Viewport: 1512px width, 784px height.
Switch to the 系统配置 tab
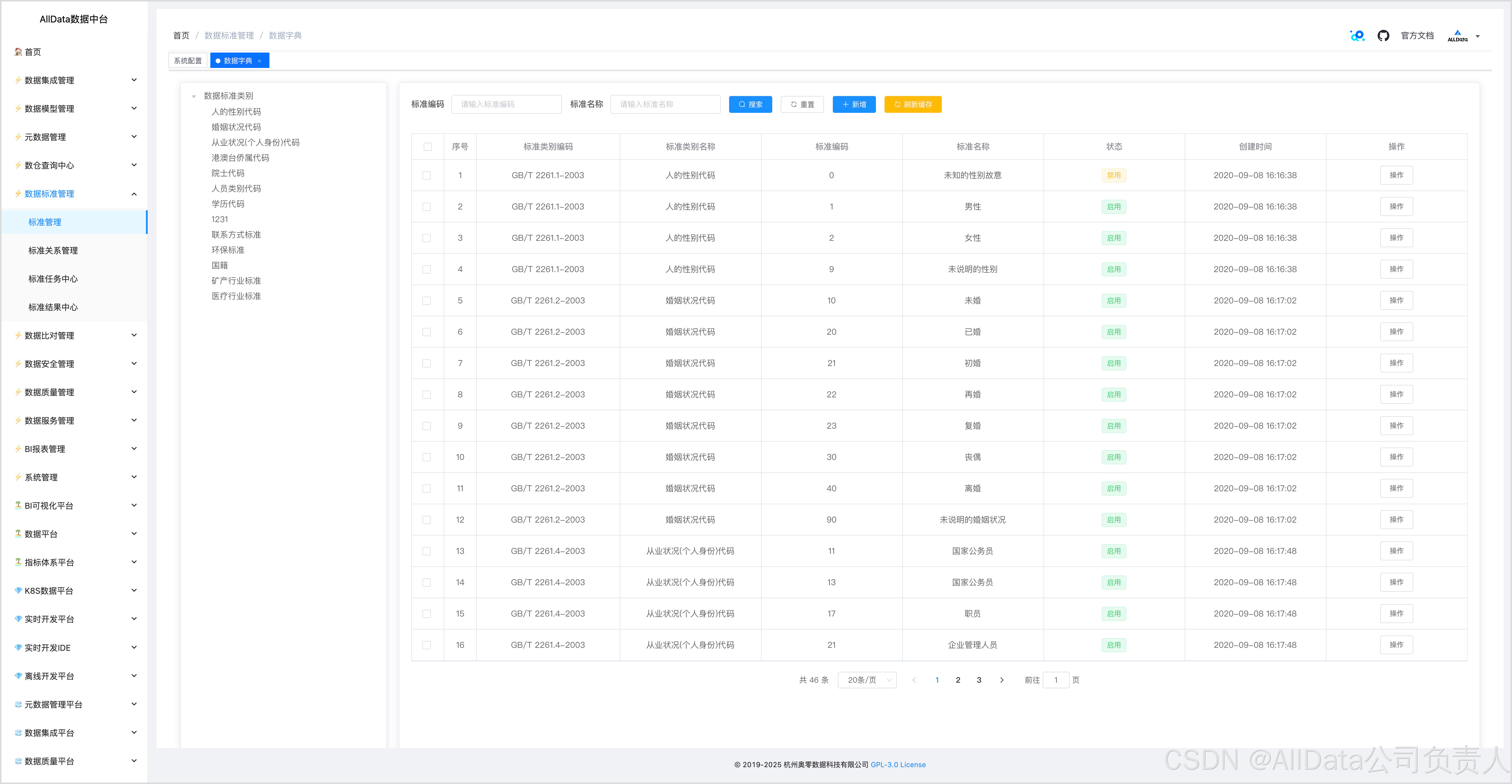[x=187, y=61]
